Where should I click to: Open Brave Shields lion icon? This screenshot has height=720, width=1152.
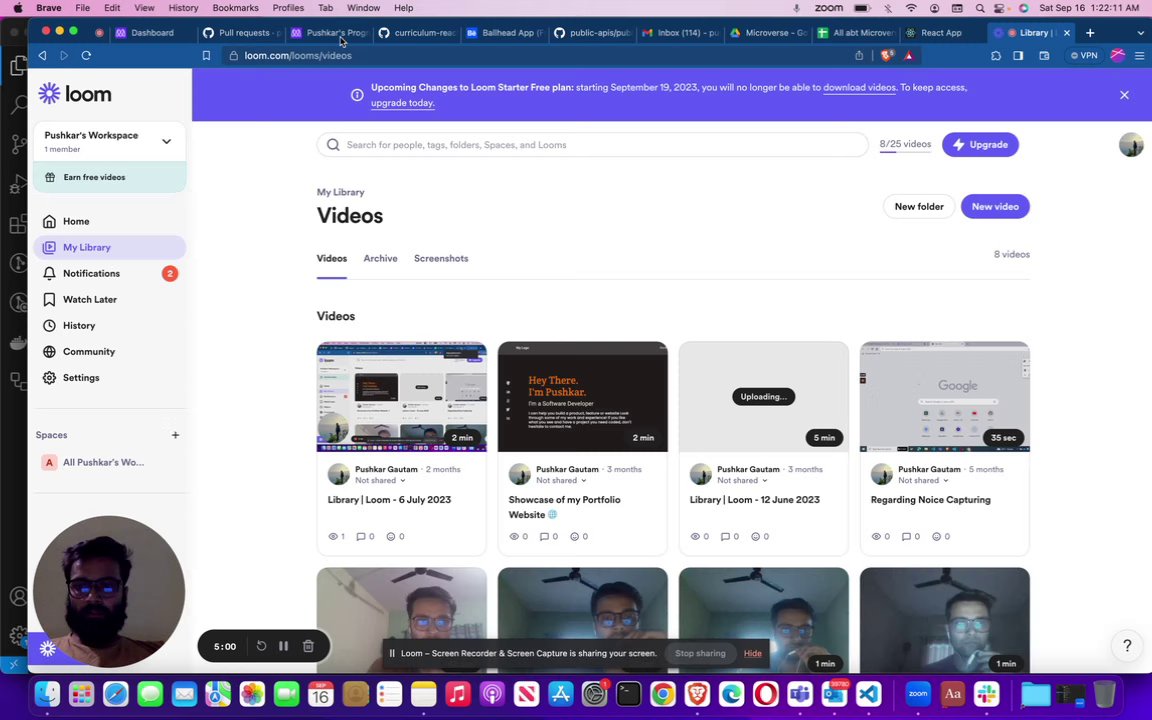click(887, 55)
